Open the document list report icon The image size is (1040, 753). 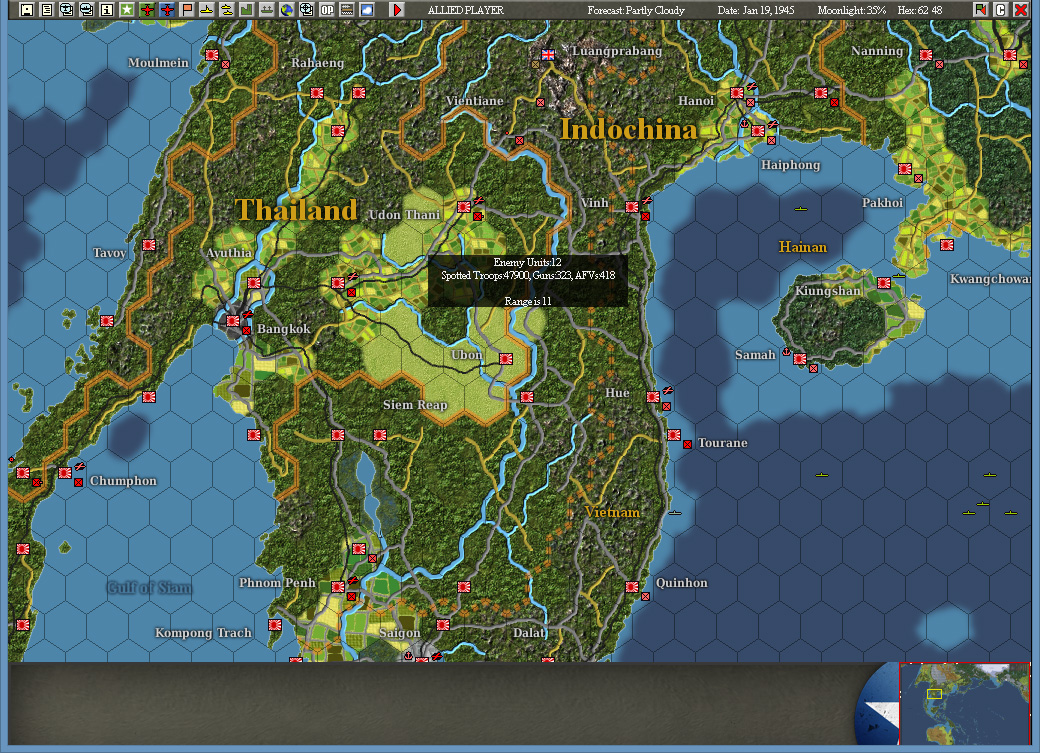click(x=46, y=10)
